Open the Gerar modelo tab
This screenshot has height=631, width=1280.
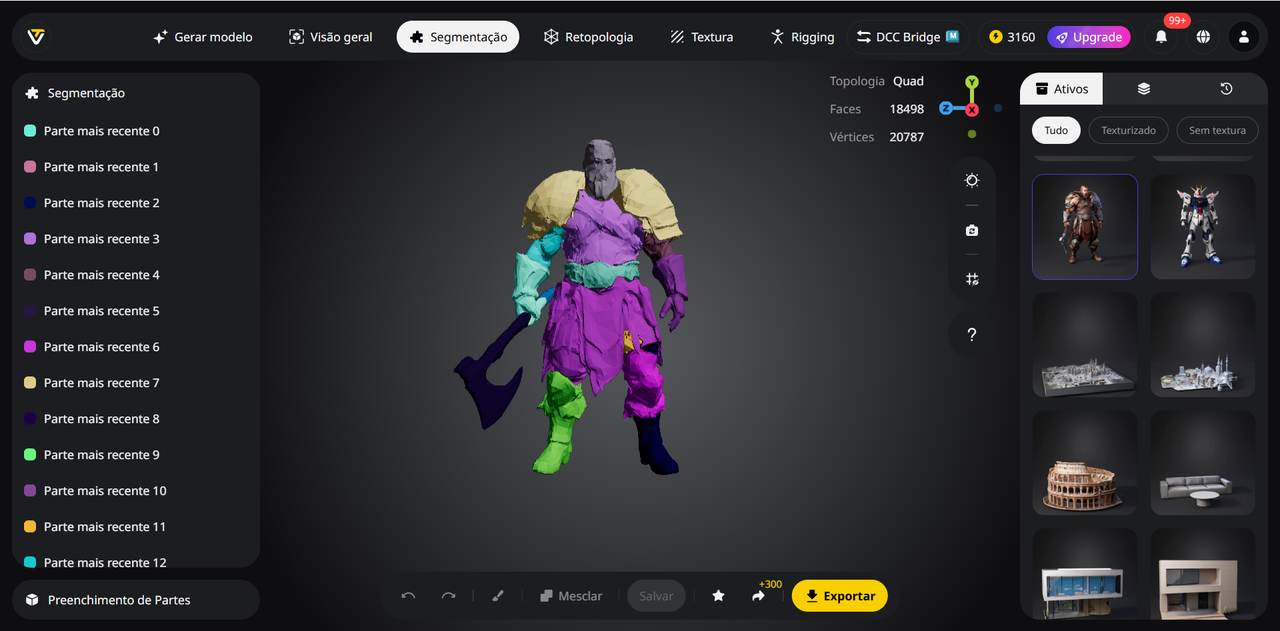[x=202, y=37]
